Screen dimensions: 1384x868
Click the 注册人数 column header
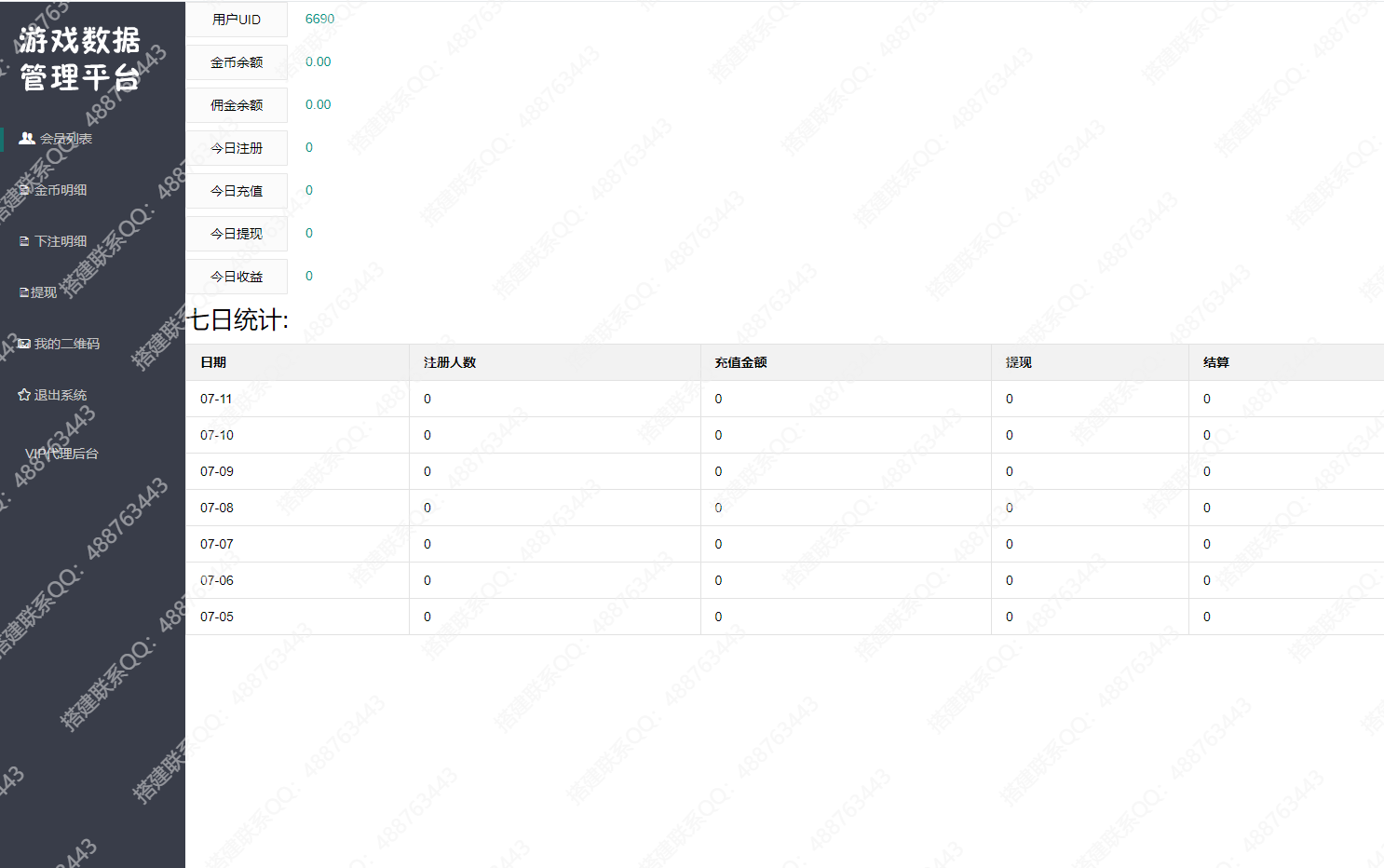pos(450,362)
